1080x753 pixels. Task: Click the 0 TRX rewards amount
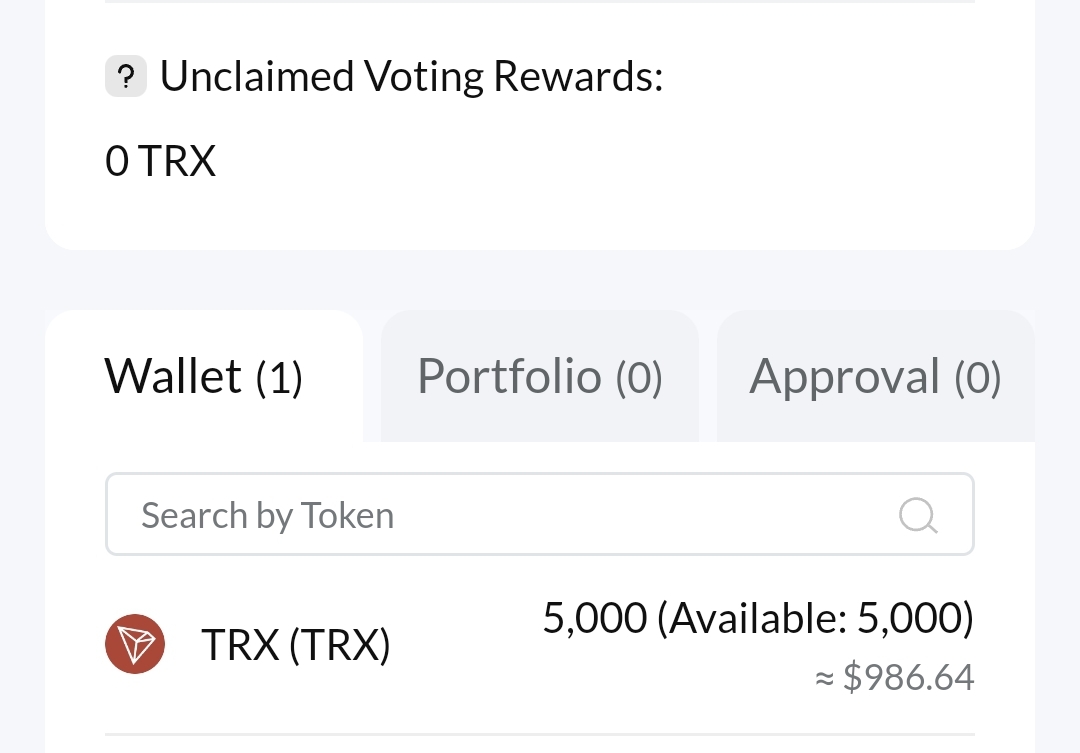160,161
